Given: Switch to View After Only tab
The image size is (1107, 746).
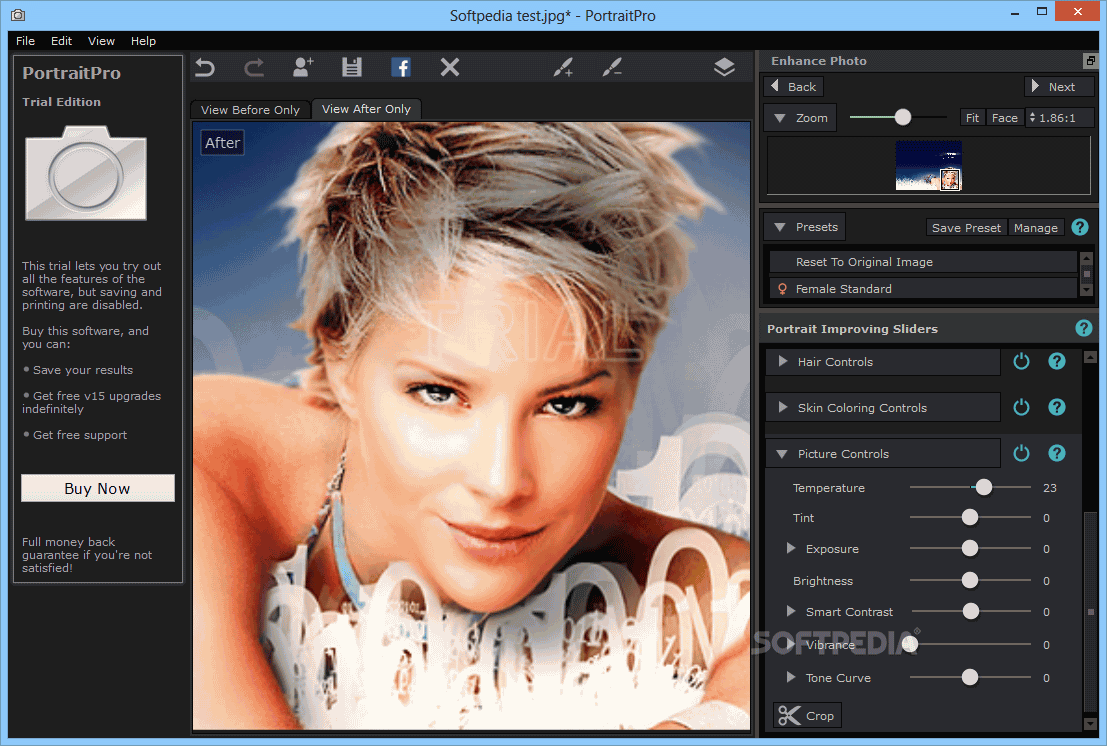Looking at the screenshot, I should click(x=366, y=109).
